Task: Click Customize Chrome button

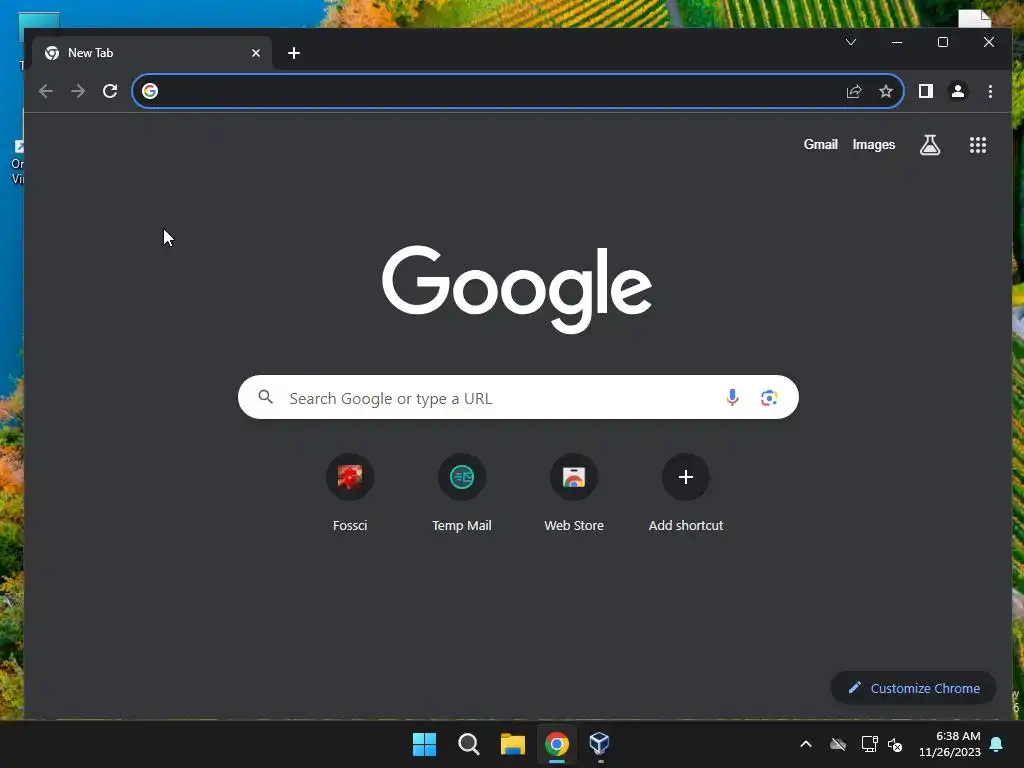Action: 913,688
